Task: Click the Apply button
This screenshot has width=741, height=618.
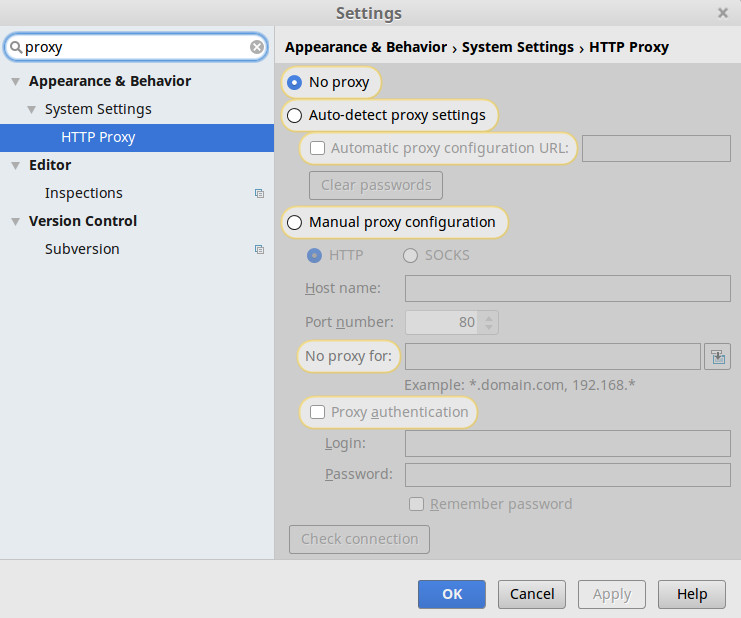Action: click(x=612, y=594)
